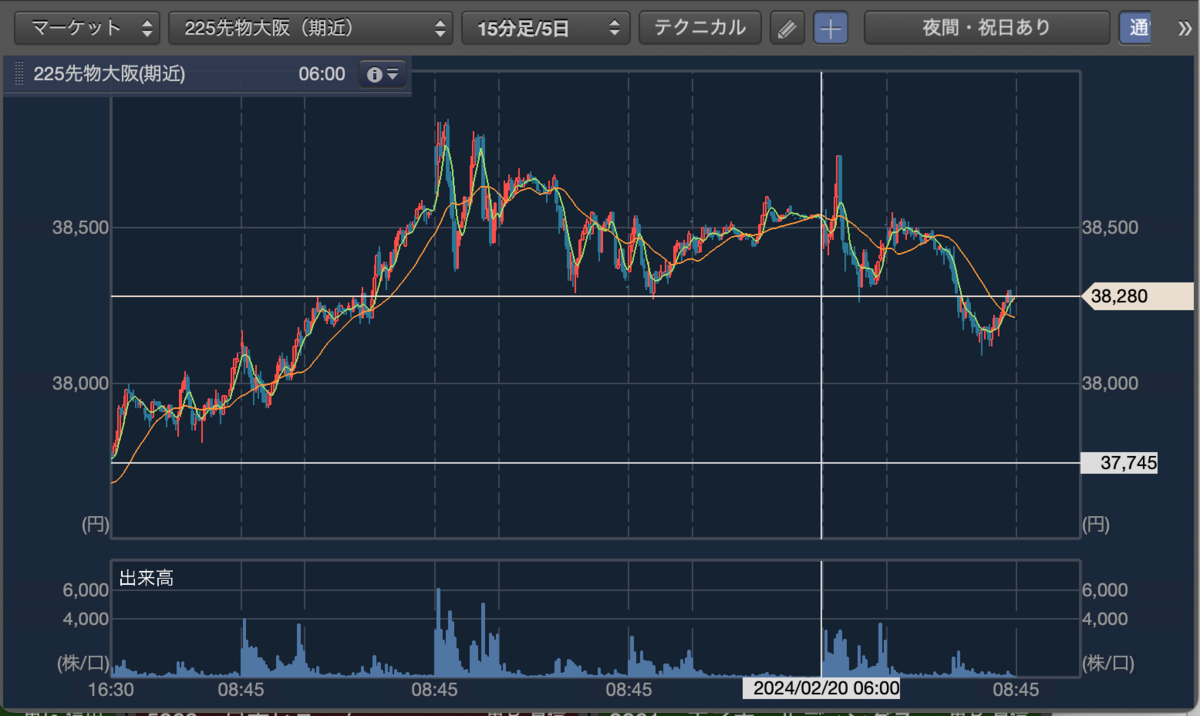Click the 06:00 time in the legend
The height and width of the screenshot is (716, 1200).
322,74
